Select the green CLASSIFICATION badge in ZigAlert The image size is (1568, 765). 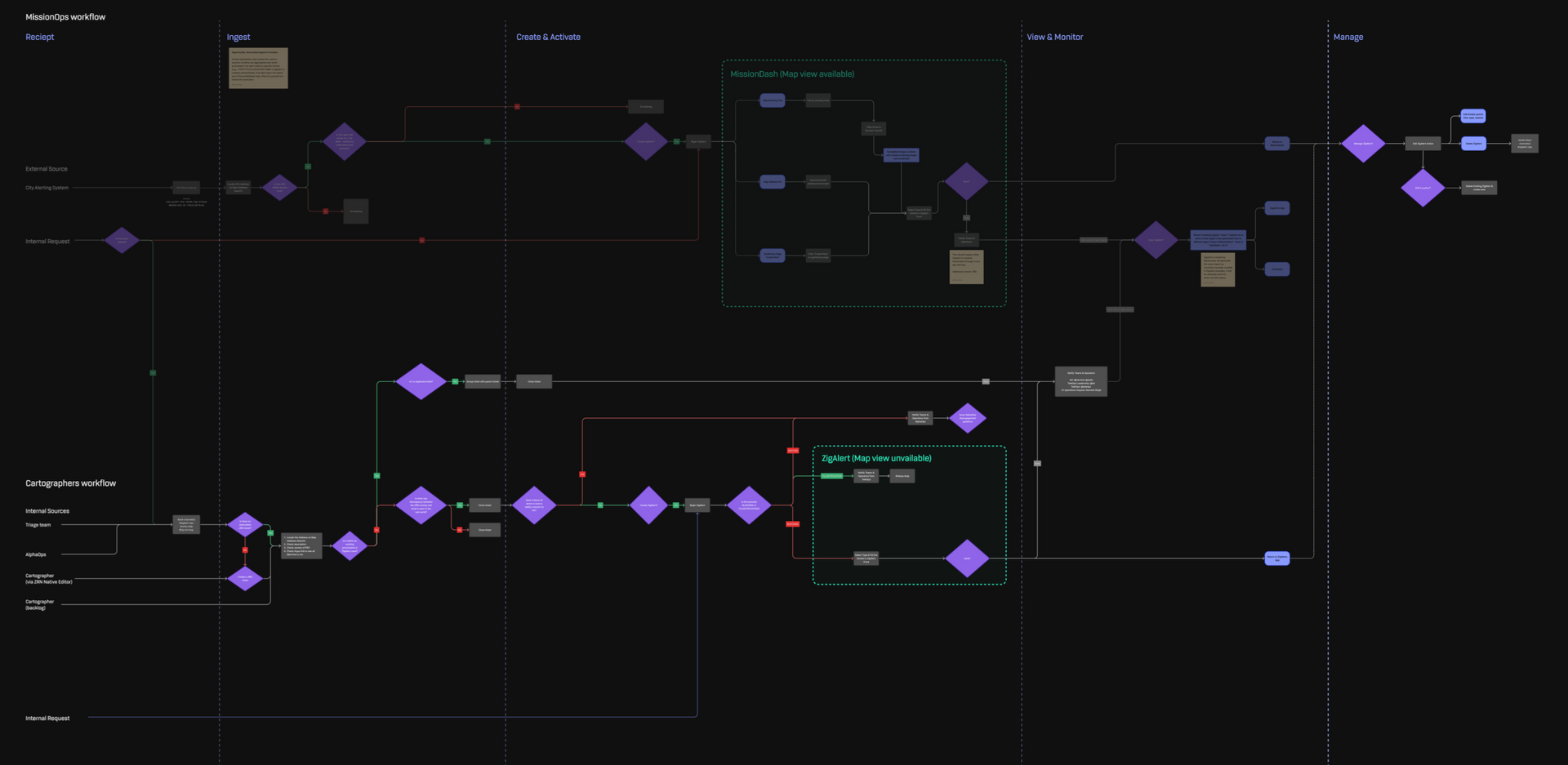pyautogui.click(x=831, y=476)
